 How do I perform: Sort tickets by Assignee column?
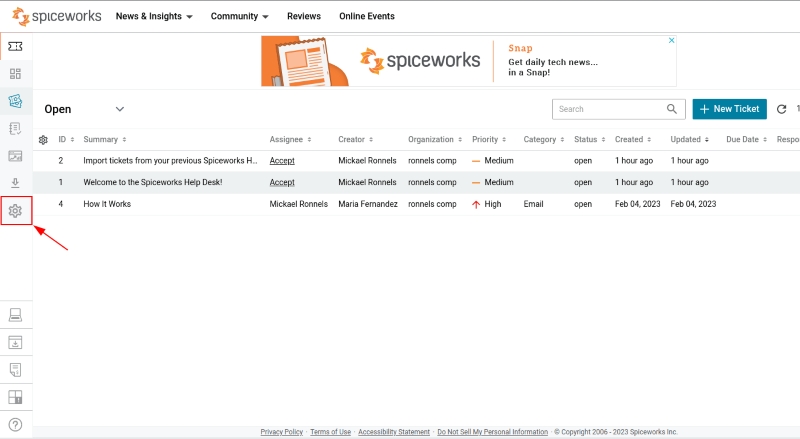tap(290, 139)
